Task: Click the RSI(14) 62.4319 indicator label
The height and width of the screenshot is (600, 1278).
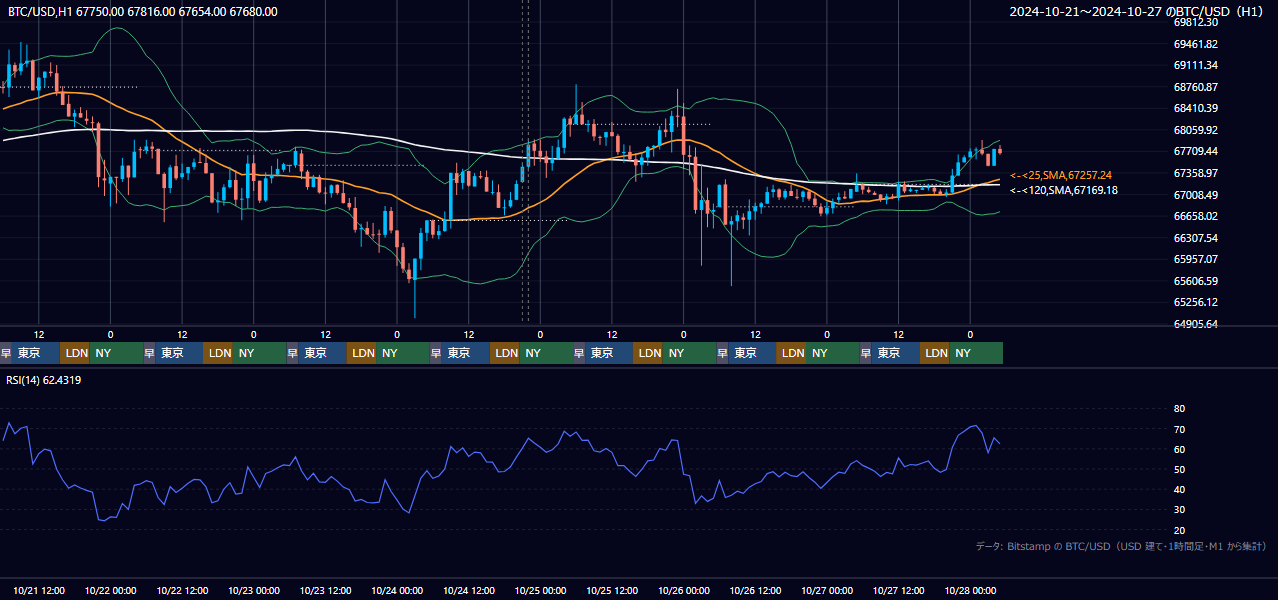Action: tap(44, 380)
